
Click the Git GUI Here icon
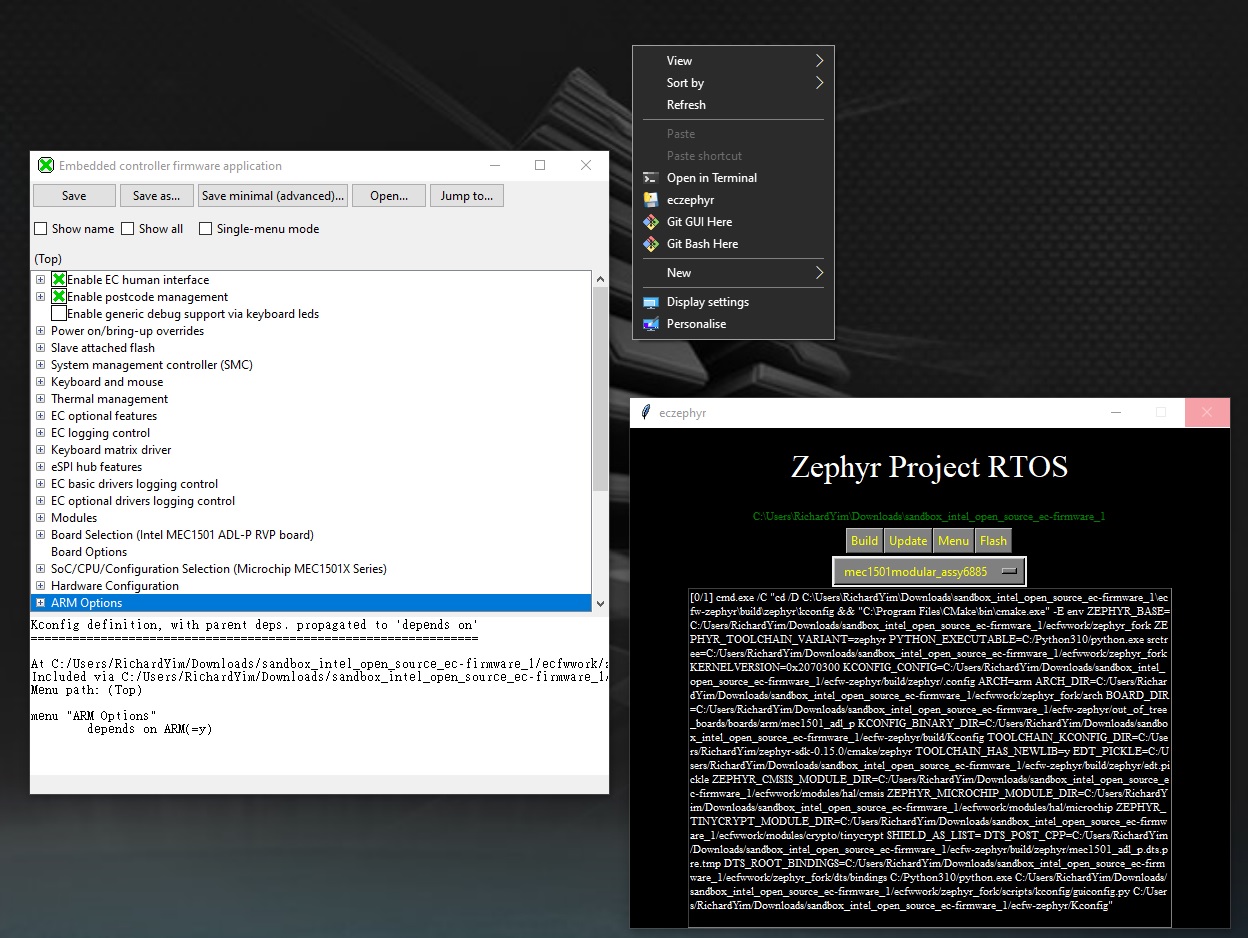tap(651, 222)
